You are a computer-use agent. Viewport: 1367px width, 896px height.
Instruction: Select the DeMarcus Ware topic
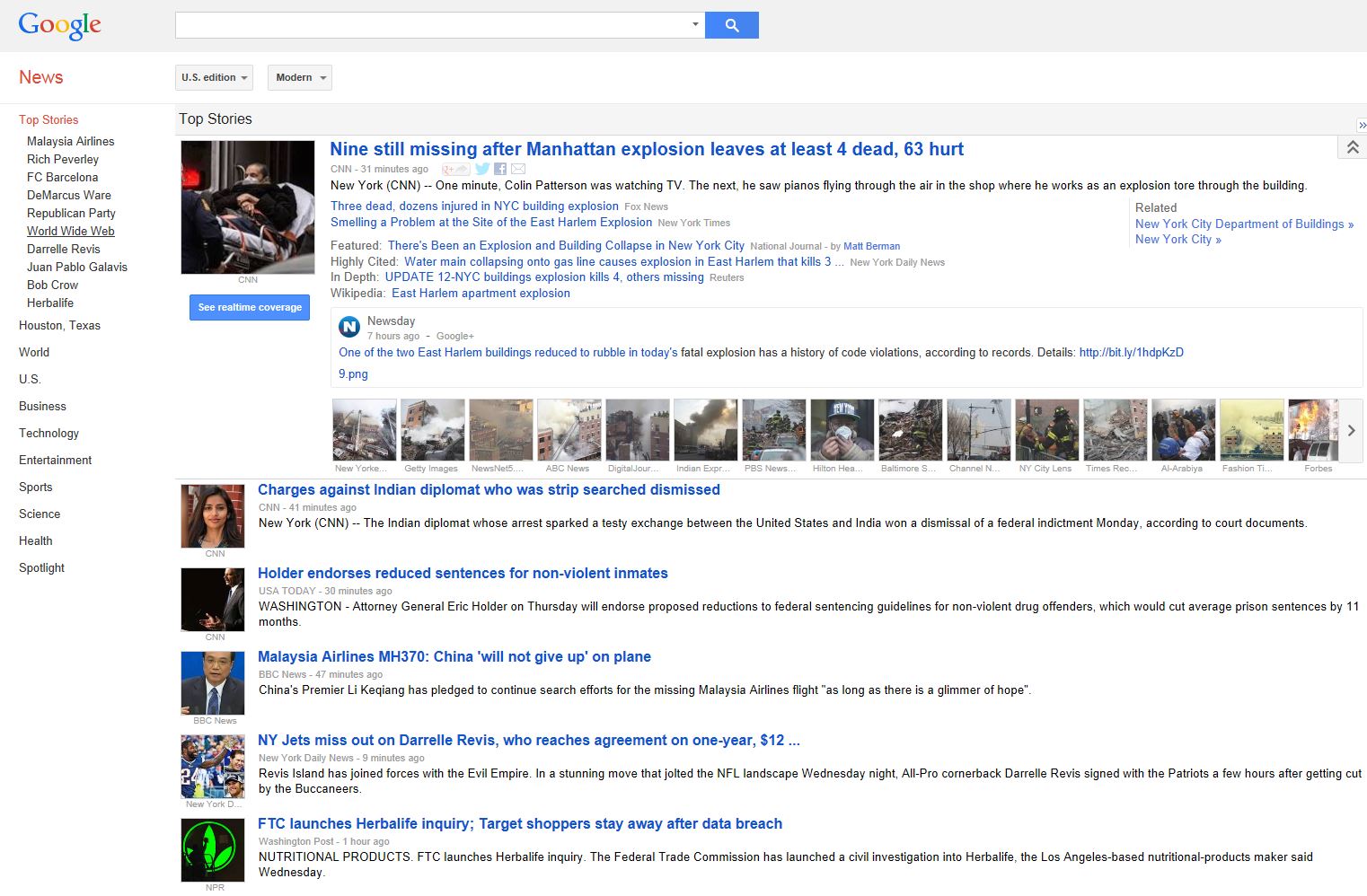69,195
